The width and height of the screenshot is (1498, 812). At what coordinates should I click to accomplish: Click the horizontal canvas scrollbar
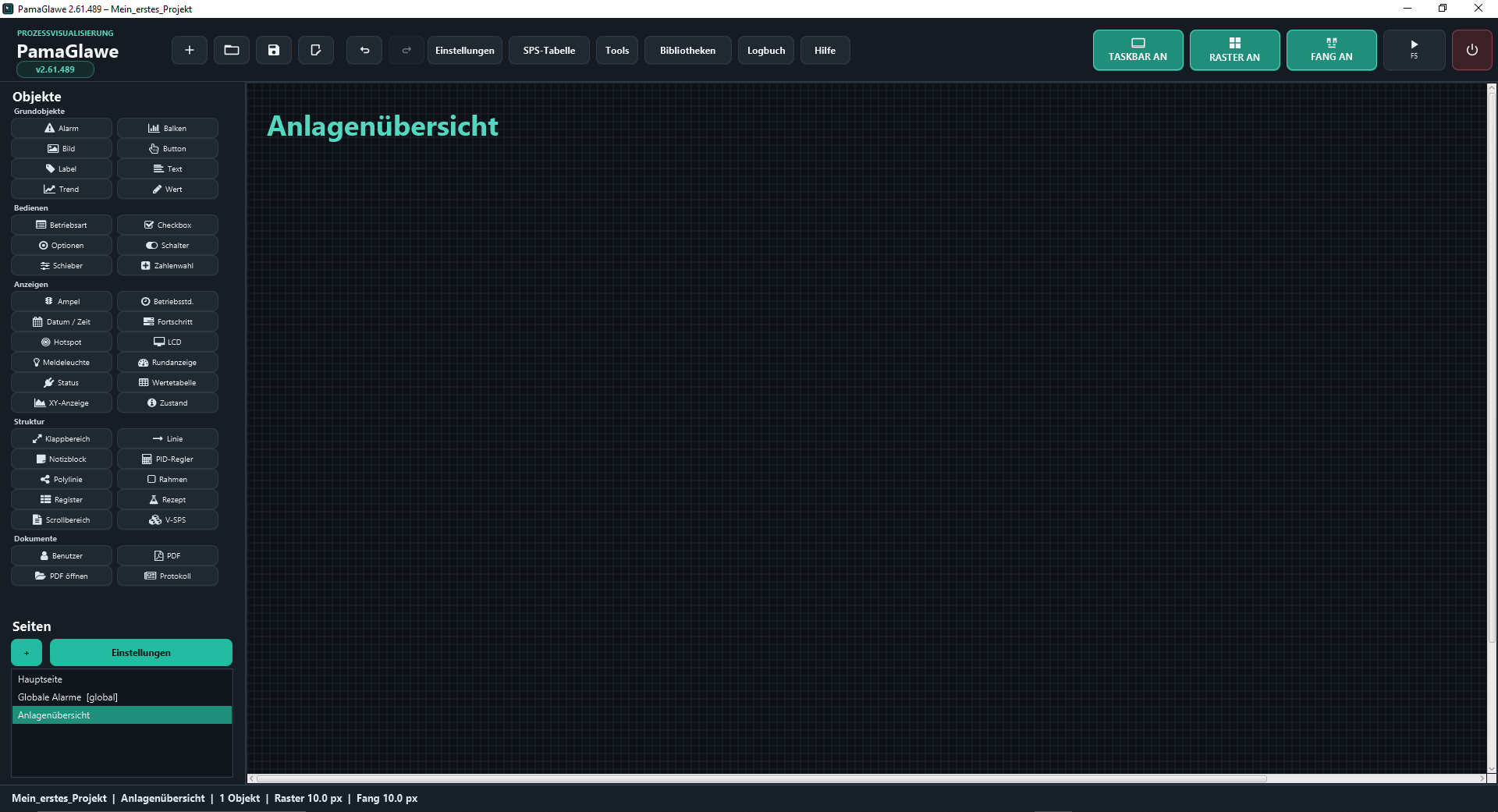pos(761,778)
